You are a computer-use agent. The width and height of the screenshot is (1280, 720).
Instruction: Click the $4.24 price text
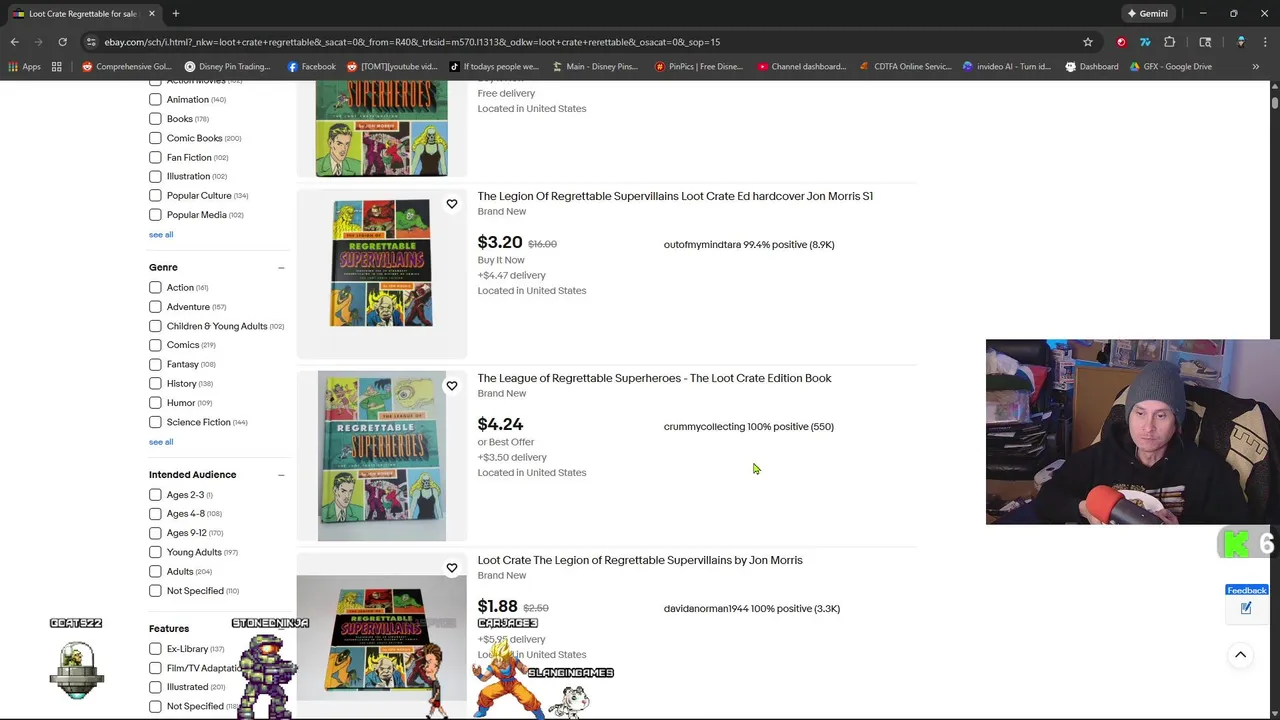point(500,425)
